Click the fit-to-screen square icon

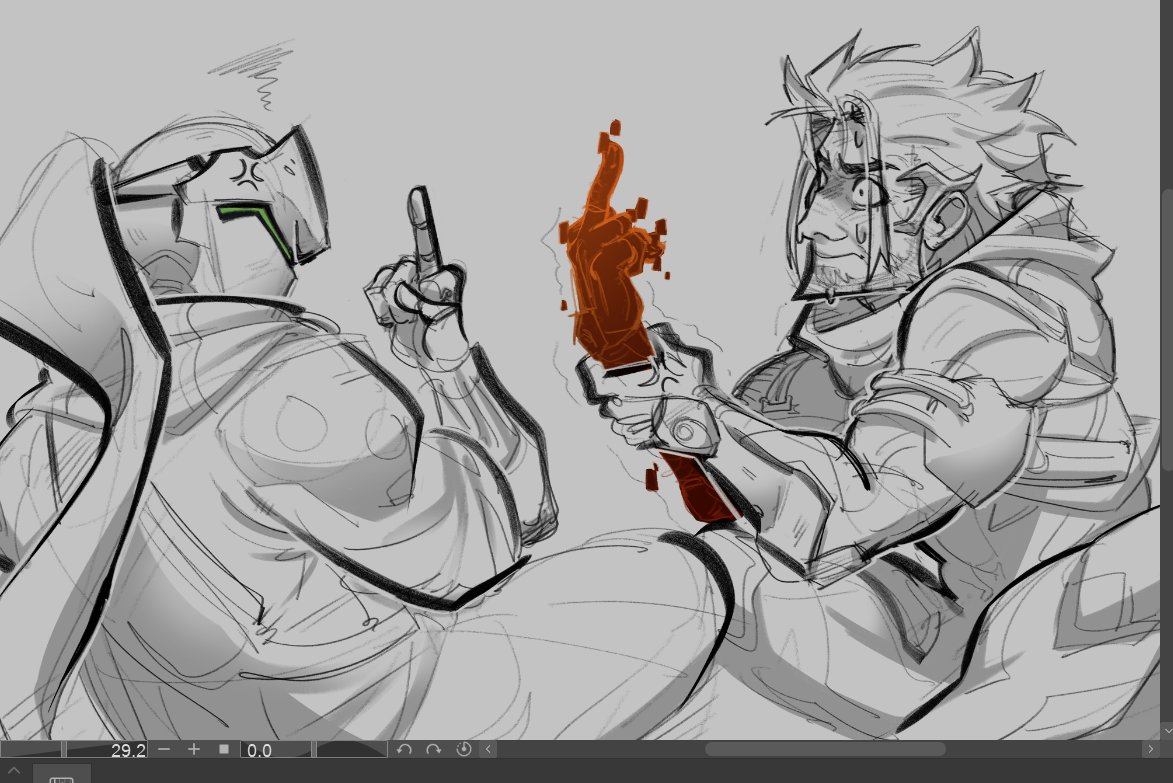(x=224, y=749)
